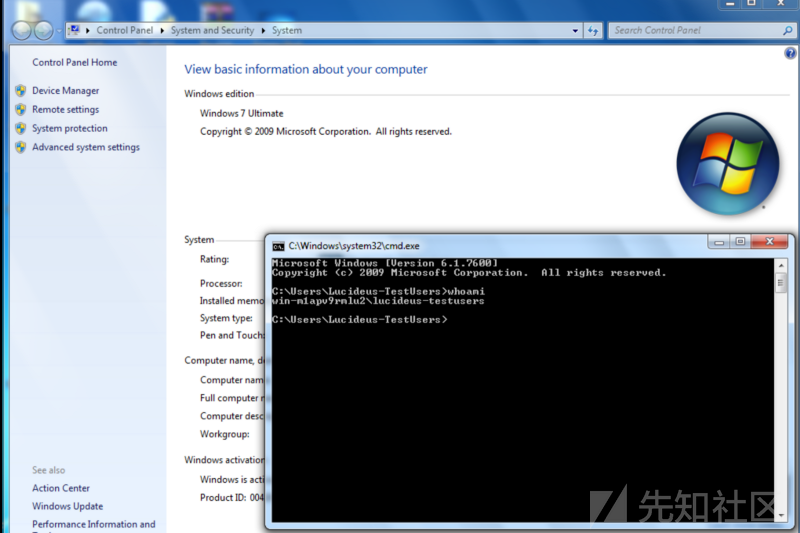The height and width of the screenshot is (533, 800).
Task: Open Action Center link
Action: click(61, 488)
